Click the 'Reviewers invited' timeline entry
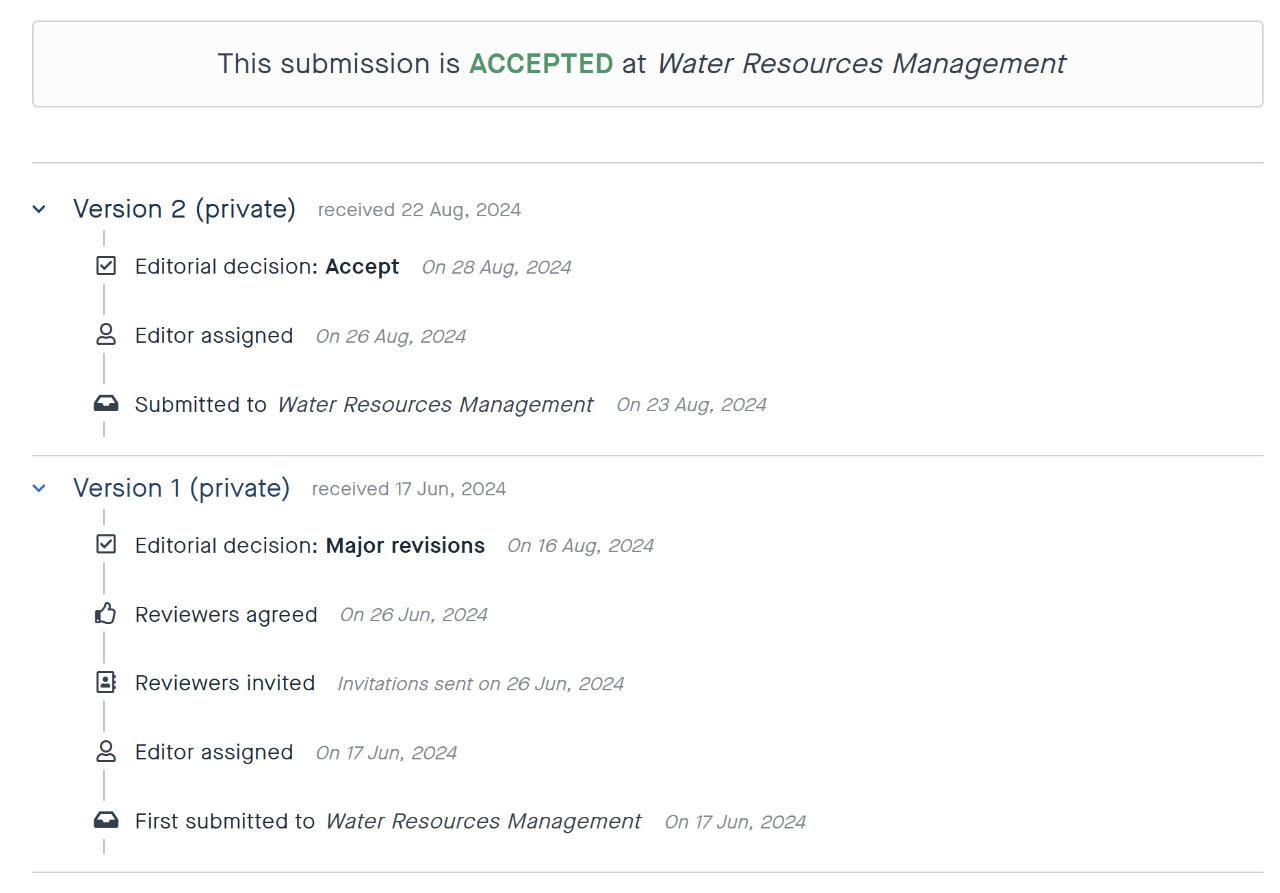This screenshot has height=893, width=1280. pos(225,684)
